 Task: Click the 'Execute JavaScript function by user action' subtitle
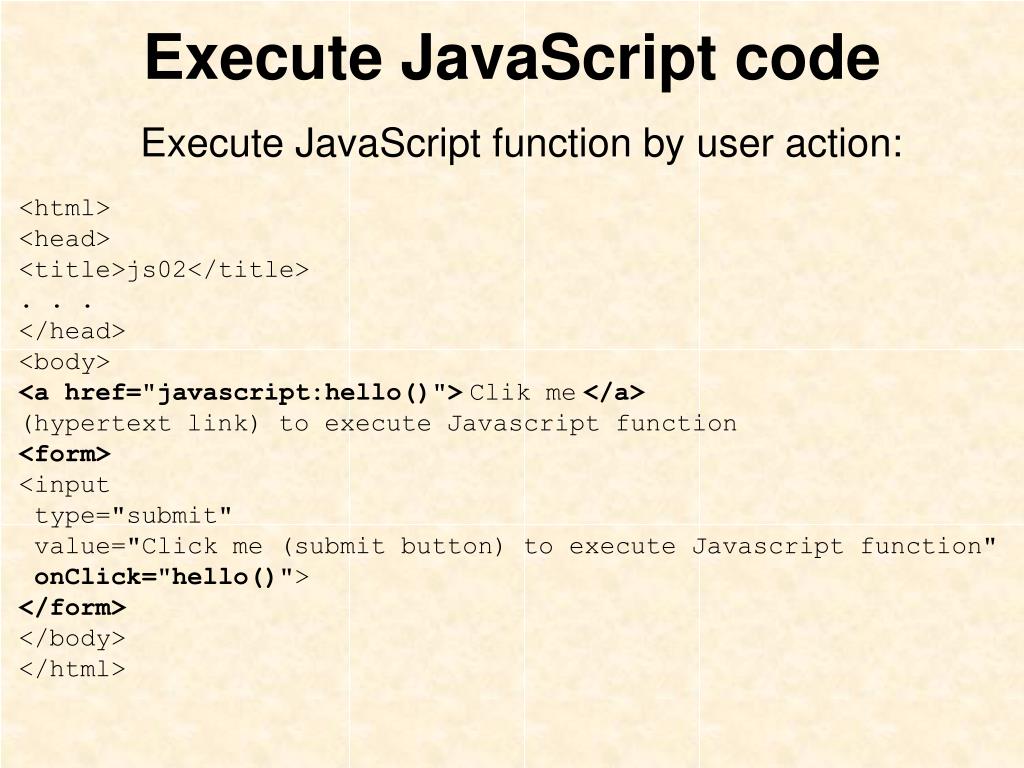point(521,143)
